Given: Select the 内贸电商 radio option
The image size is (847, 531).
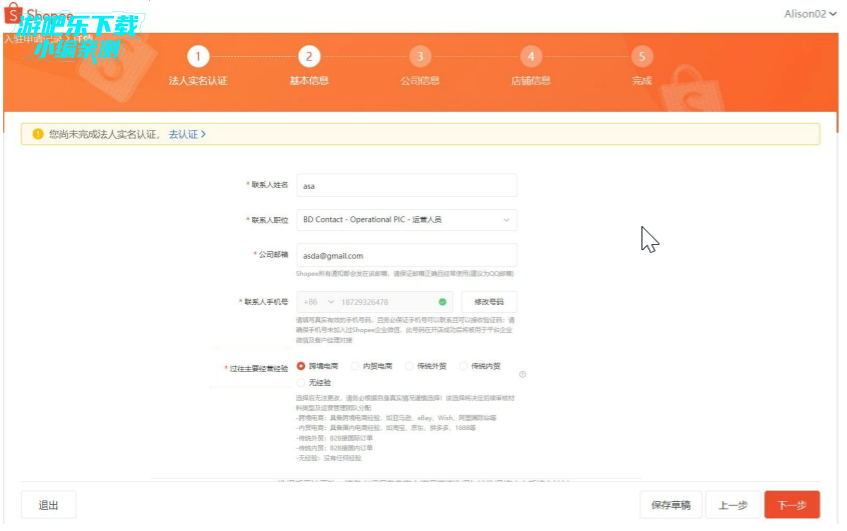Looking at the screenshot, I should click(355, 366).
